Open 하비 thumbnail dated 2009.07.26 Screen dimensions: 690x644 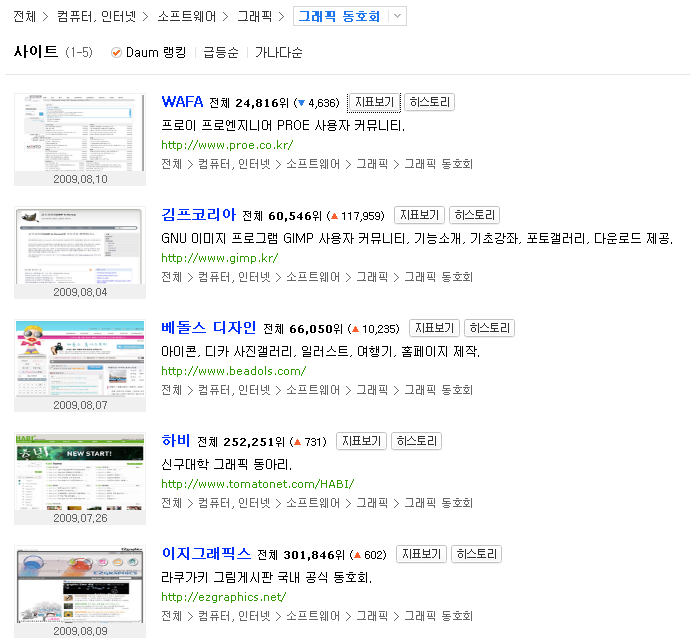pyautogui.click(x=80, y=478)
